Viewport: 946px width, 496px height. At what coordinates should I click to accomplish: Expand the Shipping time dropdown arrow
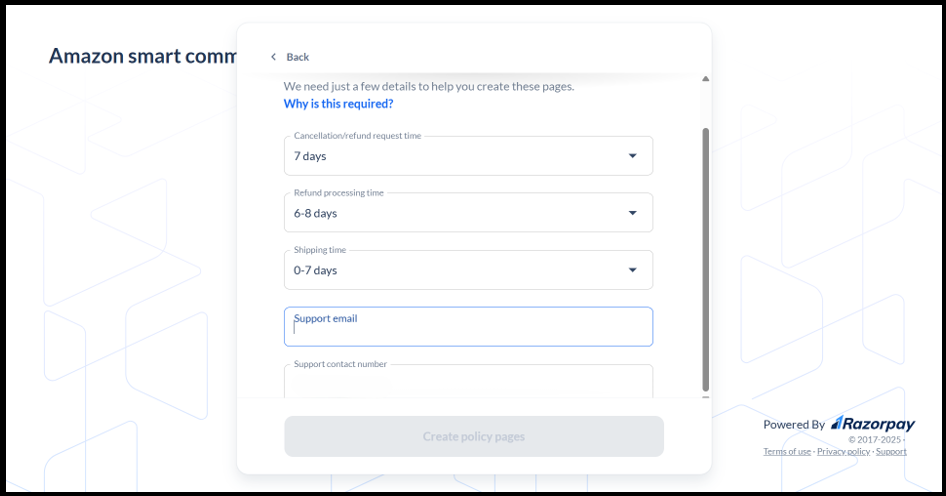point(632,270)
